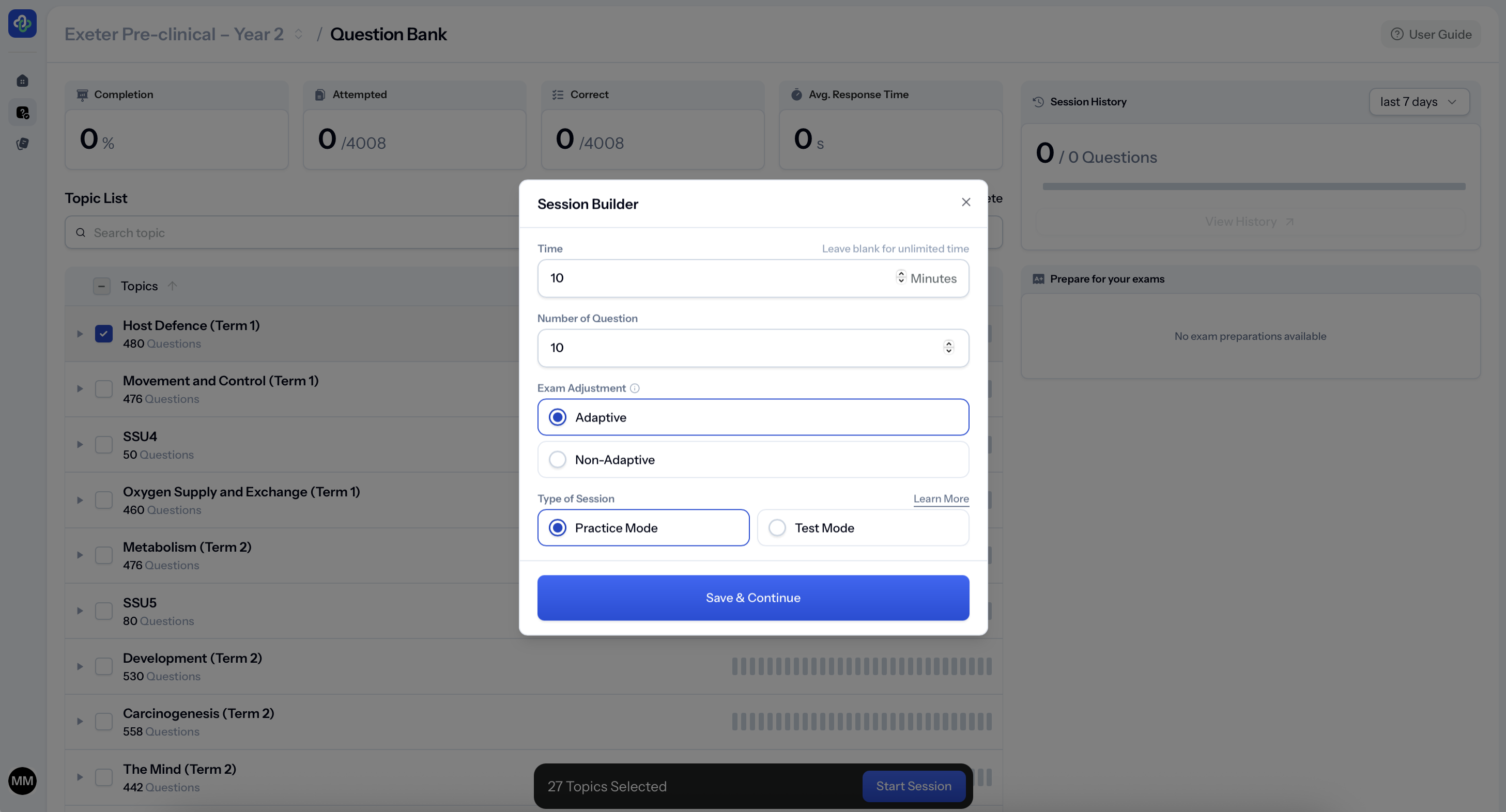Switch the Exeter Pre-clinical Year 2 selector
The height and width of the screenshot is (812, 1506).
pyautogui.click(x=298, y=35)
